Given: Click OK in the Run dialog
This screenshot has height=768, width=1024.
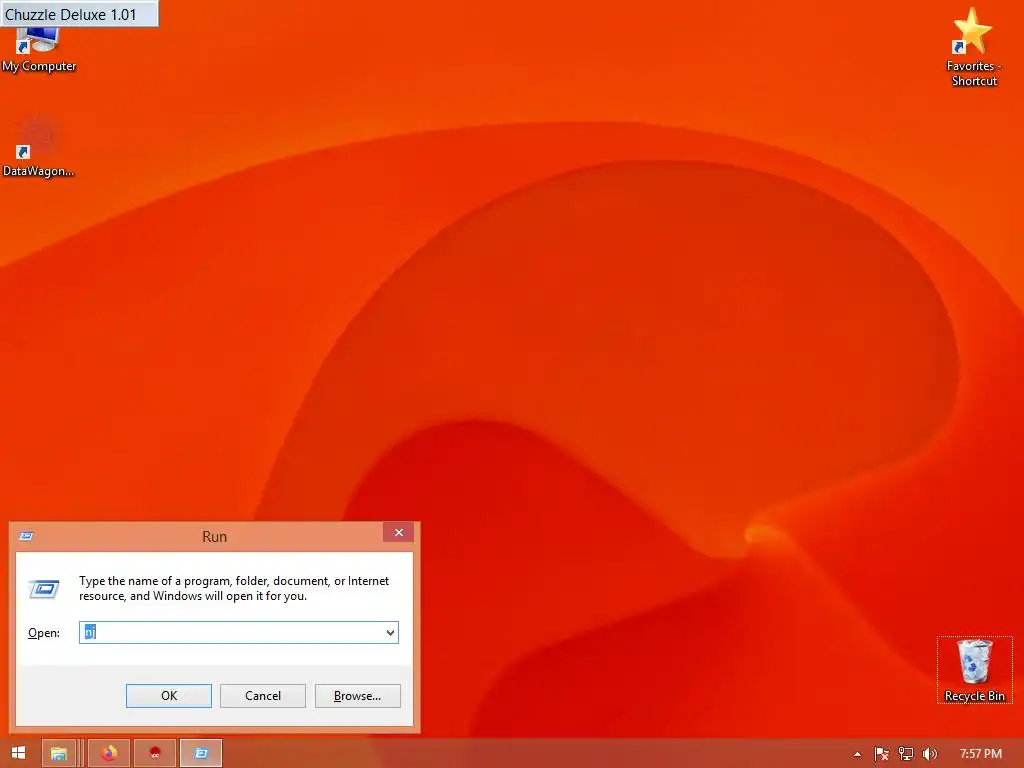Looking at the screenshot, I should pyautogui.click(x=168, y=696).
